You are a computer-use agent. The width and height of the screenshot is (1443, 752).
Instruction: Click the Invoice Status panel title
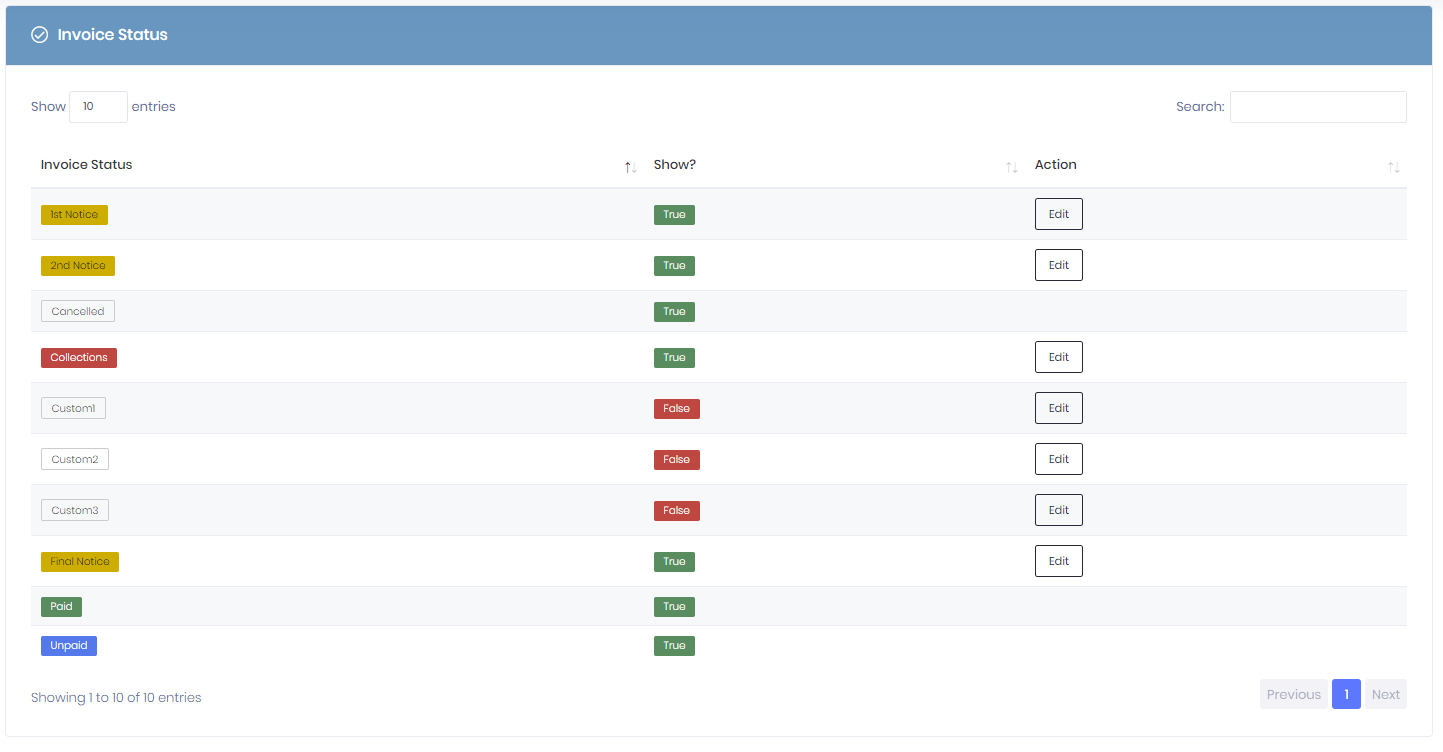pyautogui.click(x=112, y=35)
